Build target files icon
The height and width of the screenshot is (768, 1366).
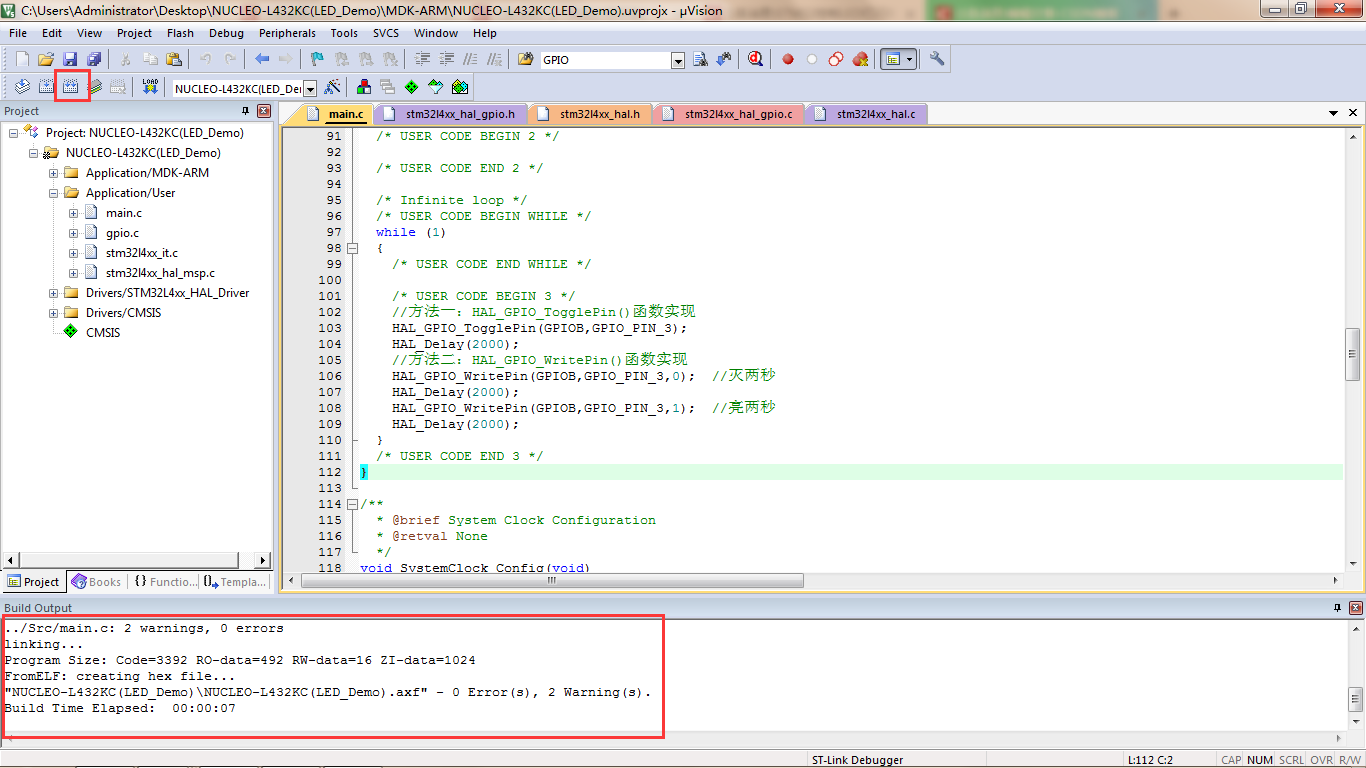[46, 87]
